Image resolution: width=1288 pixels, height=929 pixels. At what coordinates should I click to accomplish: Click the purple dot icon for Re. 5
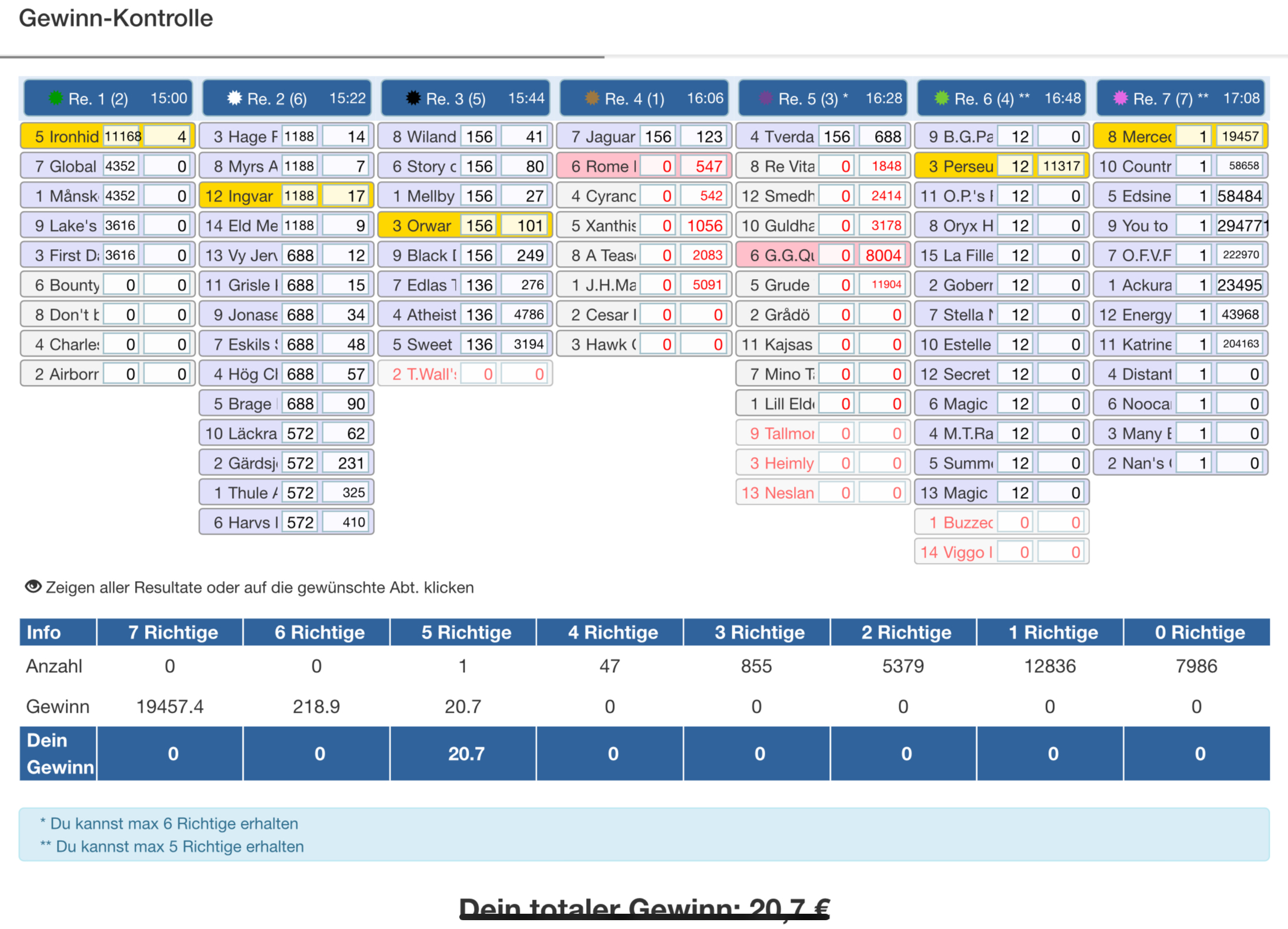point(765,98)
